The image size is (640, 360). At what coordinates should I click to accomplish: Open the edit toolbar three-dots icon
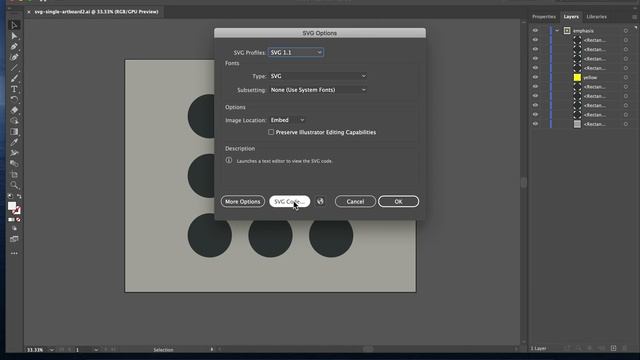[x=14, y=253]
